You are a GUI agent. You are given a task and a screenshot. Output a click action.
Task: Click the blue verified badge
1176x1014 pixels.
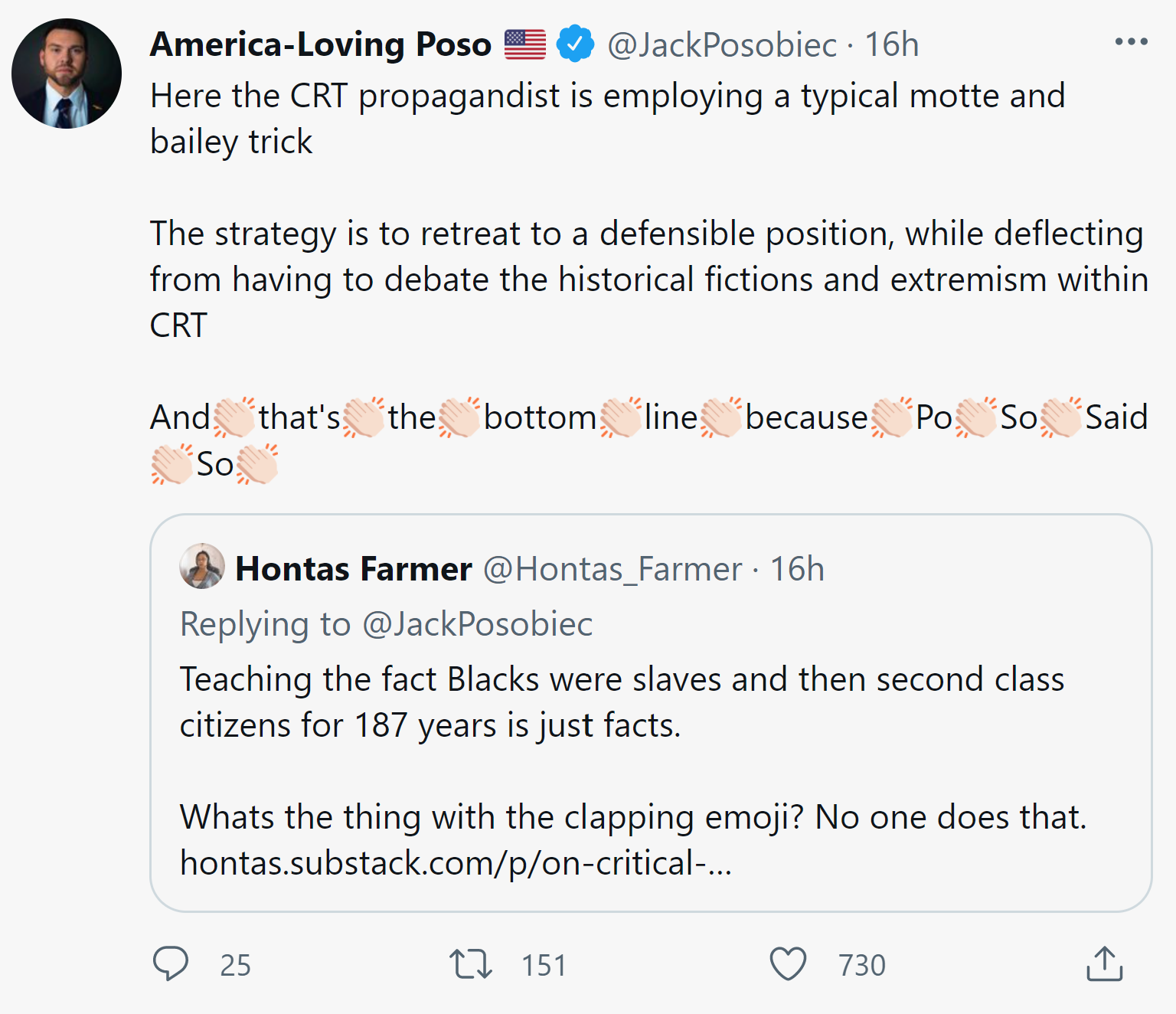coord(576,44)
